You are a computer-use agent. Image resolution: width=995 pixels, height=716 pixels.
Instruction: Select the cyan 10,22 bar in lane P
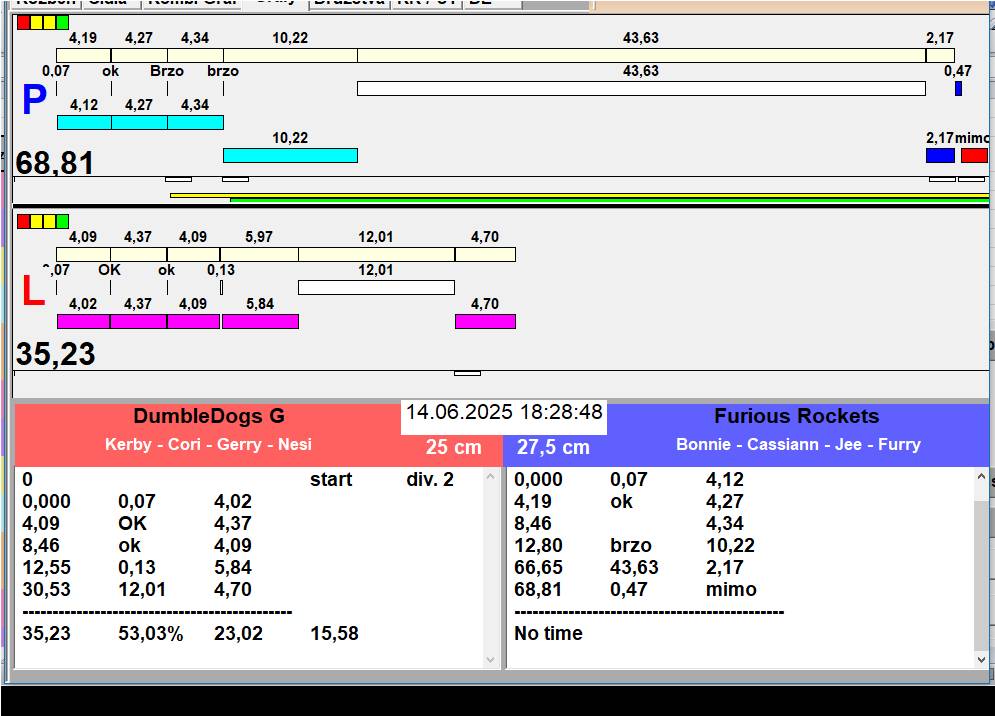click(x=290, y=155)
